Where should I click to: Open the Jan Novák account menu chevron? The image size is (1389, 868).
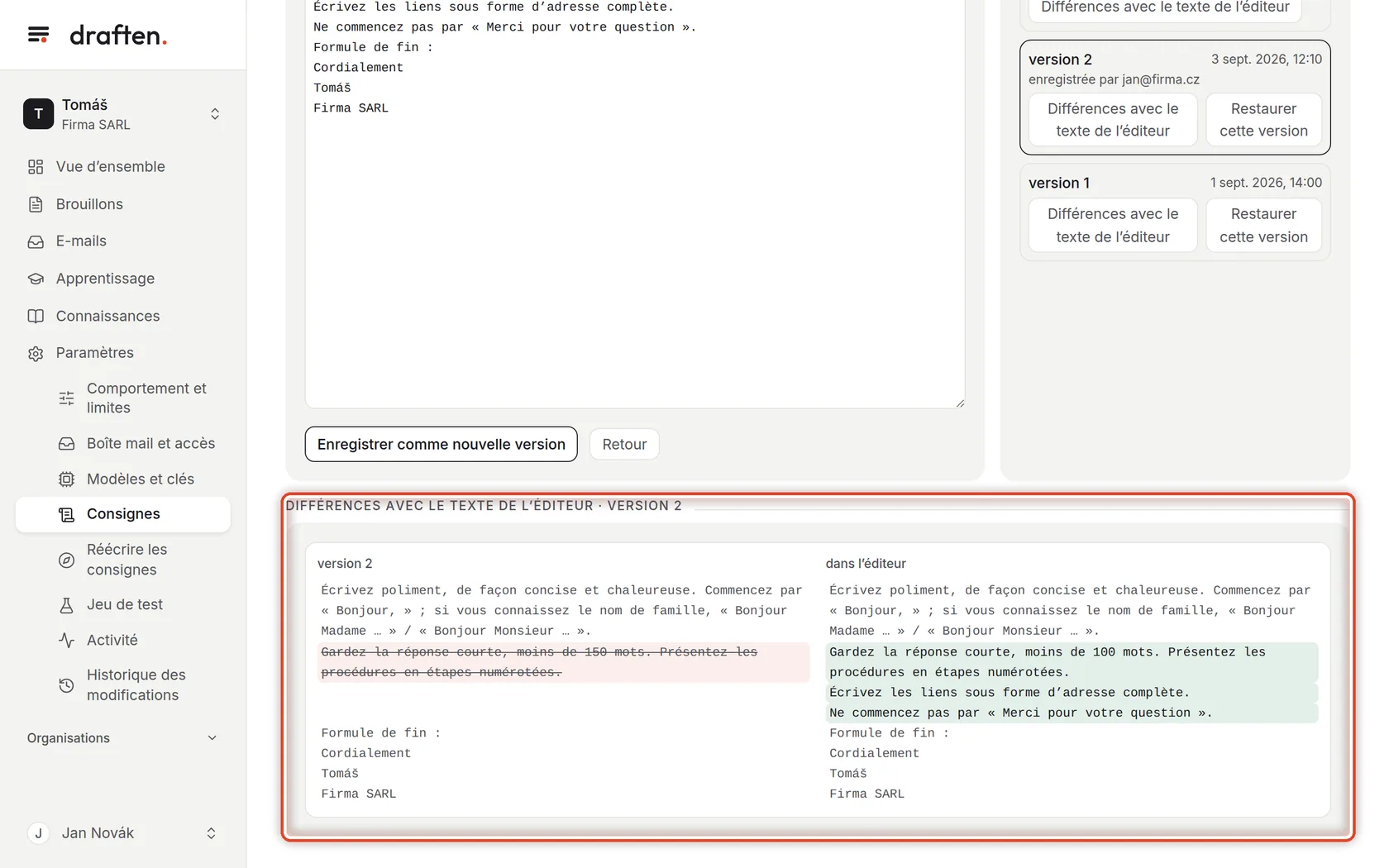click(x=211, y=833)
